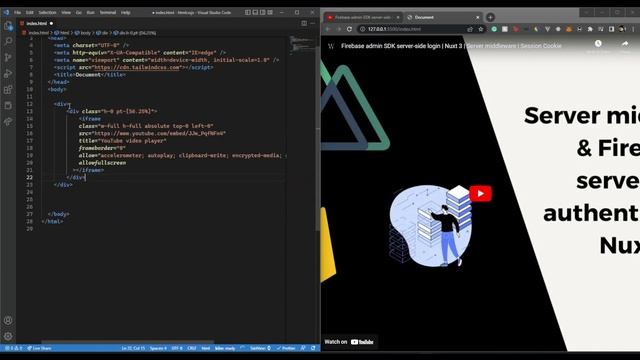
Task: Open Chrome Extensions puzzle icon
Action: [x=590, y=29]
